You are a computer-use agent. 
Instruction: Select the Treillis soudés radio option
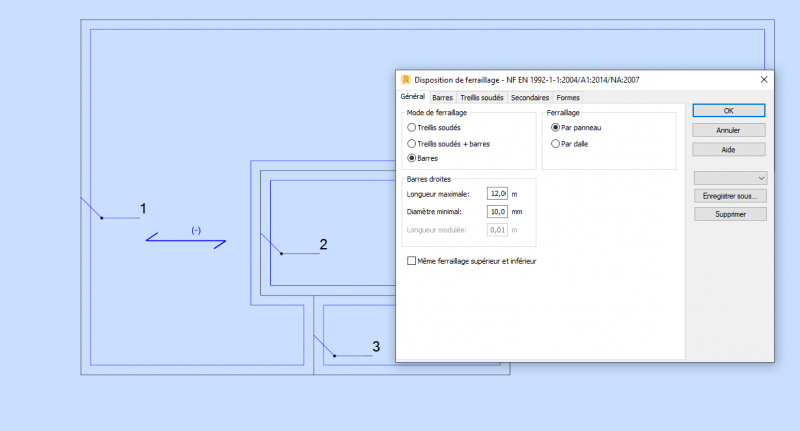click(x=411, y=128)
